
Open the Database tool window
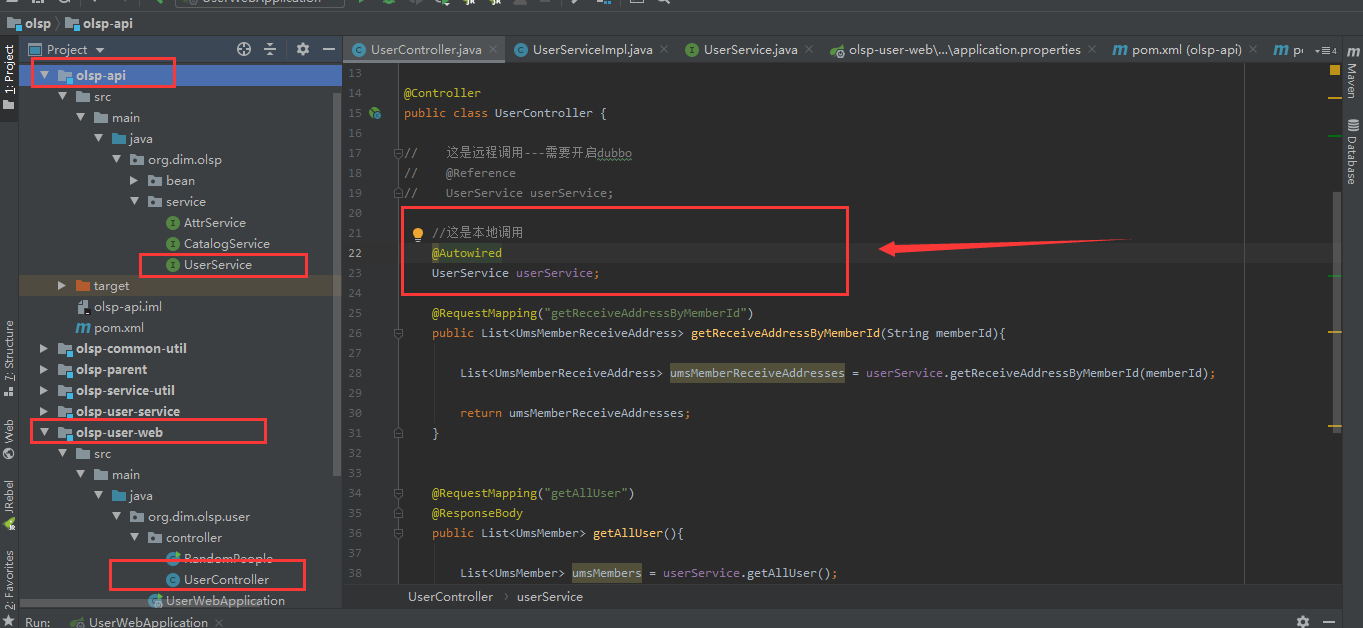[x=1352, y=151]
